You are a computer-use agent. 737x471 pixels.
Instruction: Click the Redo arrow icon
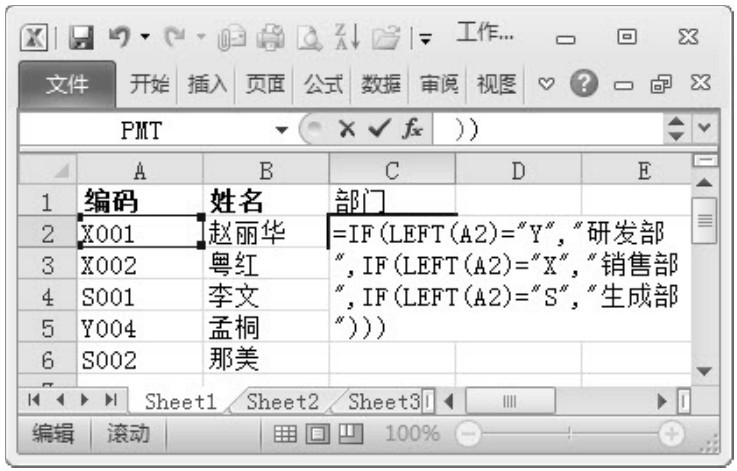click(175, 37)
